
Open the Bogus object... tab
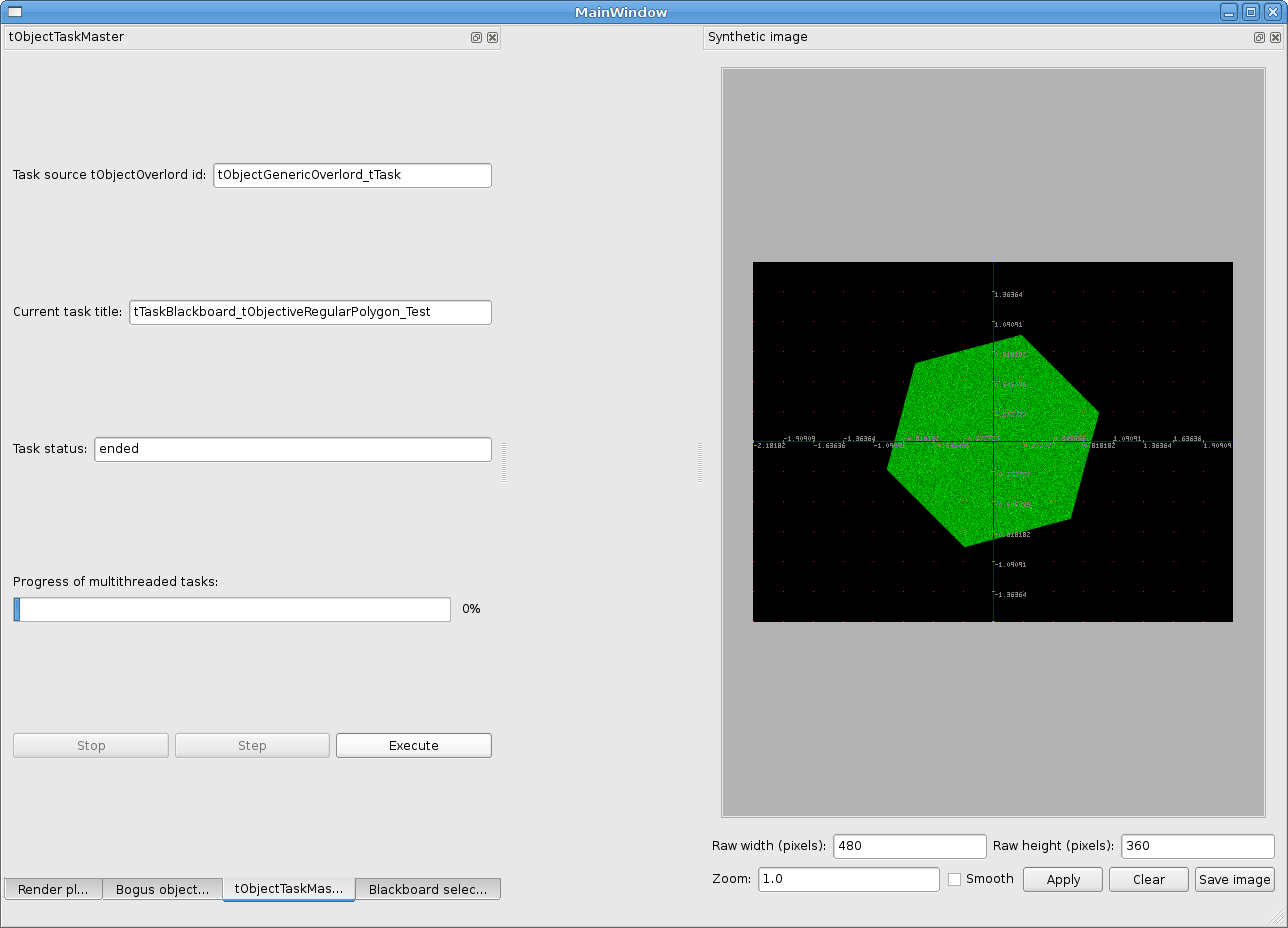click(x=162, y=889)
